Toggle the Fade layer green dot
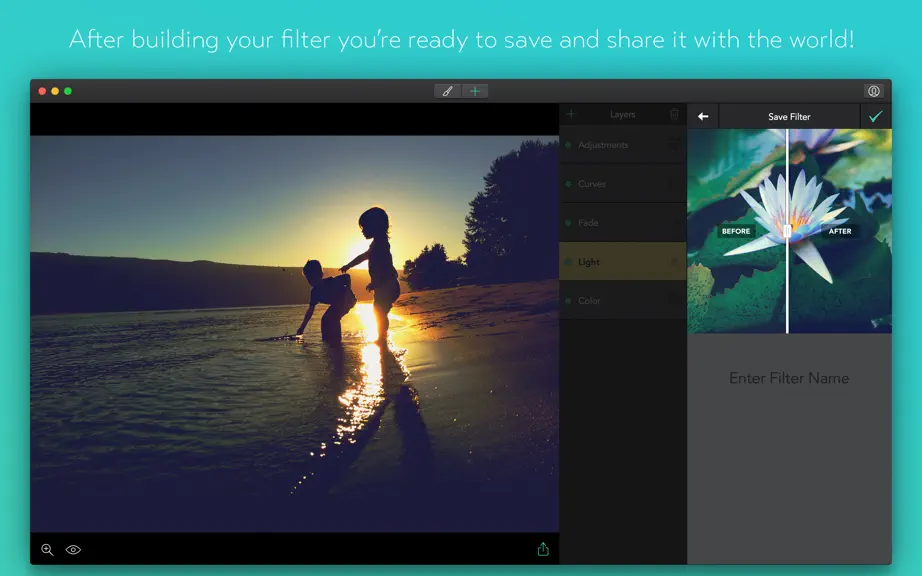This screenshot has height=576, width=922. coord(568,223)
